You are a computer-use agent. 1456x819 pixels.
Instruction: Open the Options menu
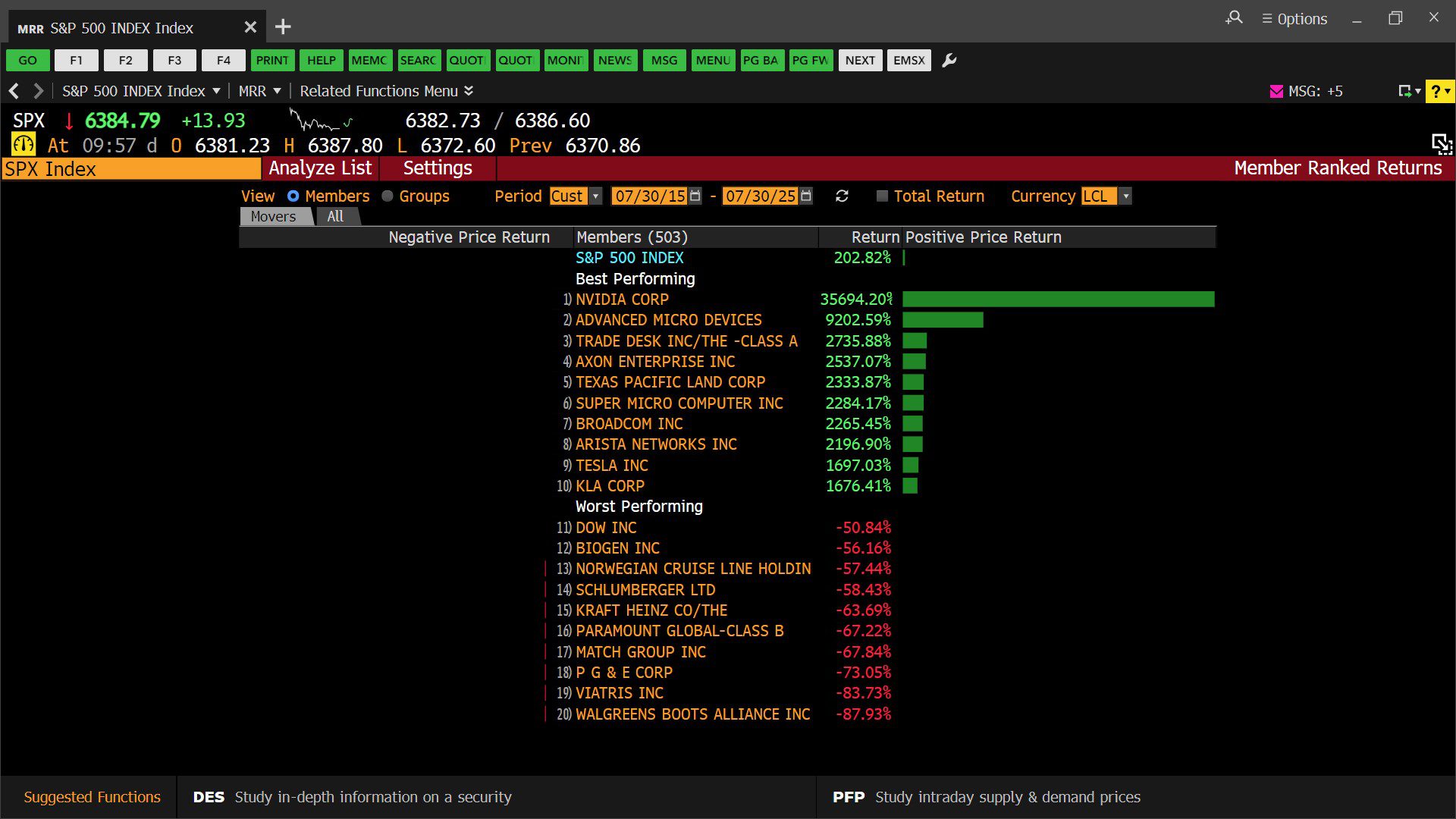[x=1294, y=19]
